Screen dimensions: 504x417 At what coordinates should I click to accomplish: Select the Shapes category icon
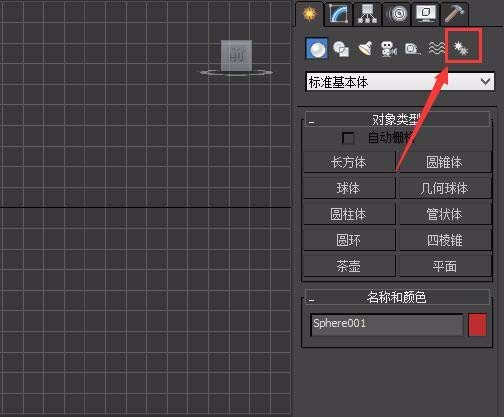click(x=341, y=49)
